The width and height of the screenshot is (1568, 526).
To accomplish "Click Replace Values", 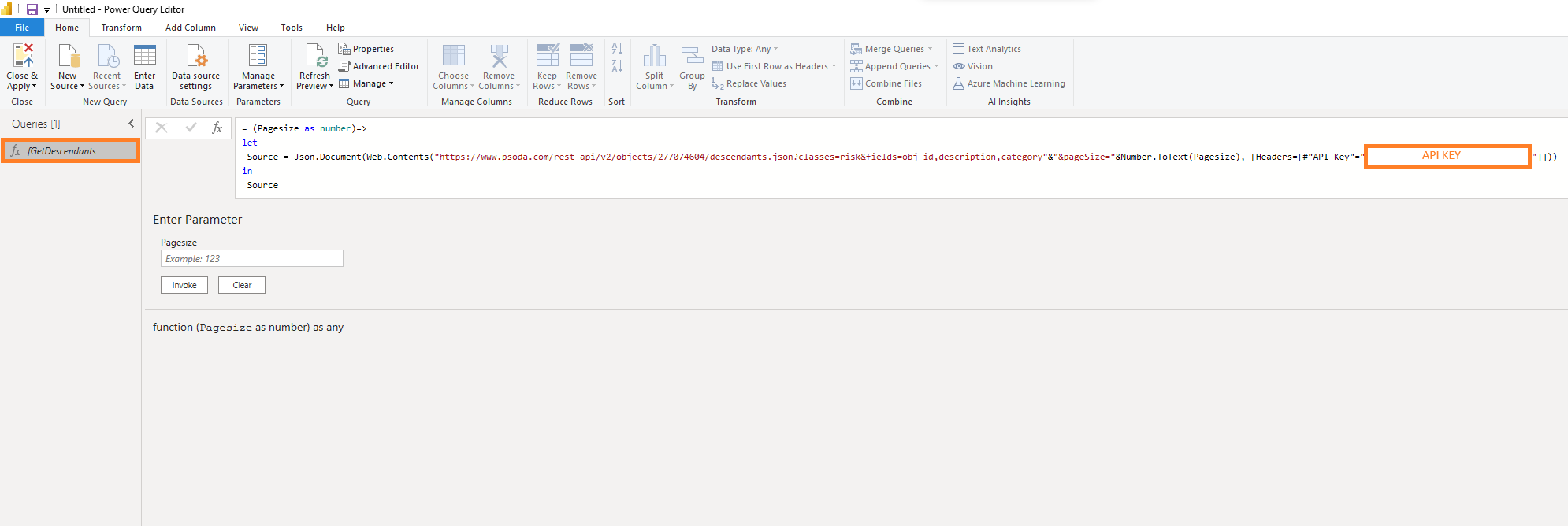I will [749, 83].
